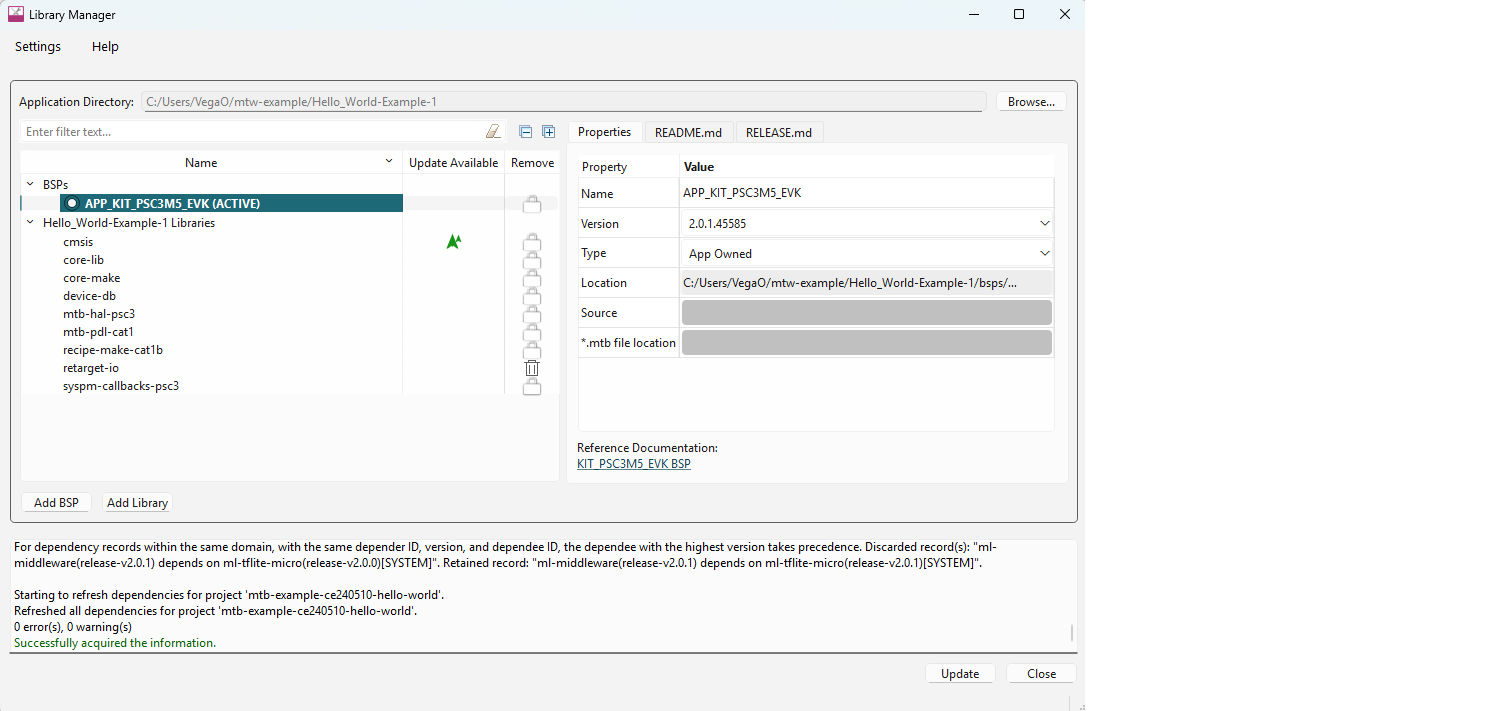This screenshot has width=1499, height=711.
Task: Click the Library Manager app icon in the title bar
Action: coord(16,15)
